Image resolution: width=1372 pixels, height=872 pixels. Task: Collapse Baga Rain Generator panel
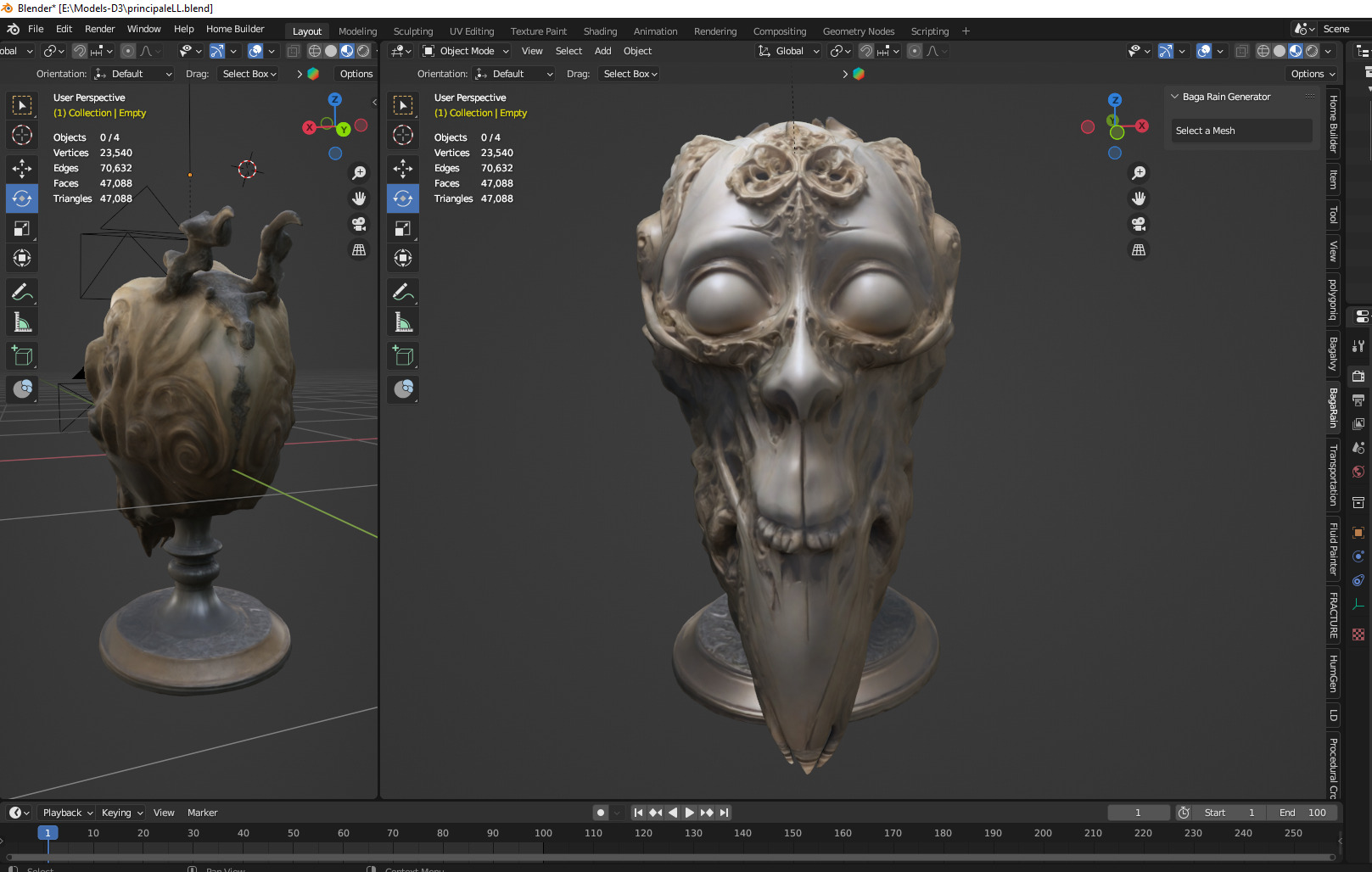[x=1175, y=97]
